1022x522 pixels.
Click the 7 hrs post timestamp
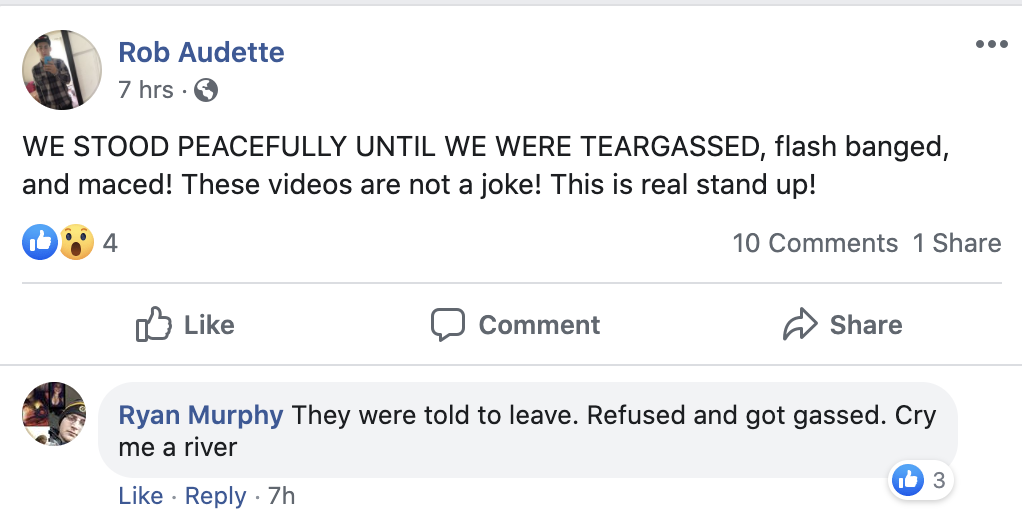click(x=145, y=90)
